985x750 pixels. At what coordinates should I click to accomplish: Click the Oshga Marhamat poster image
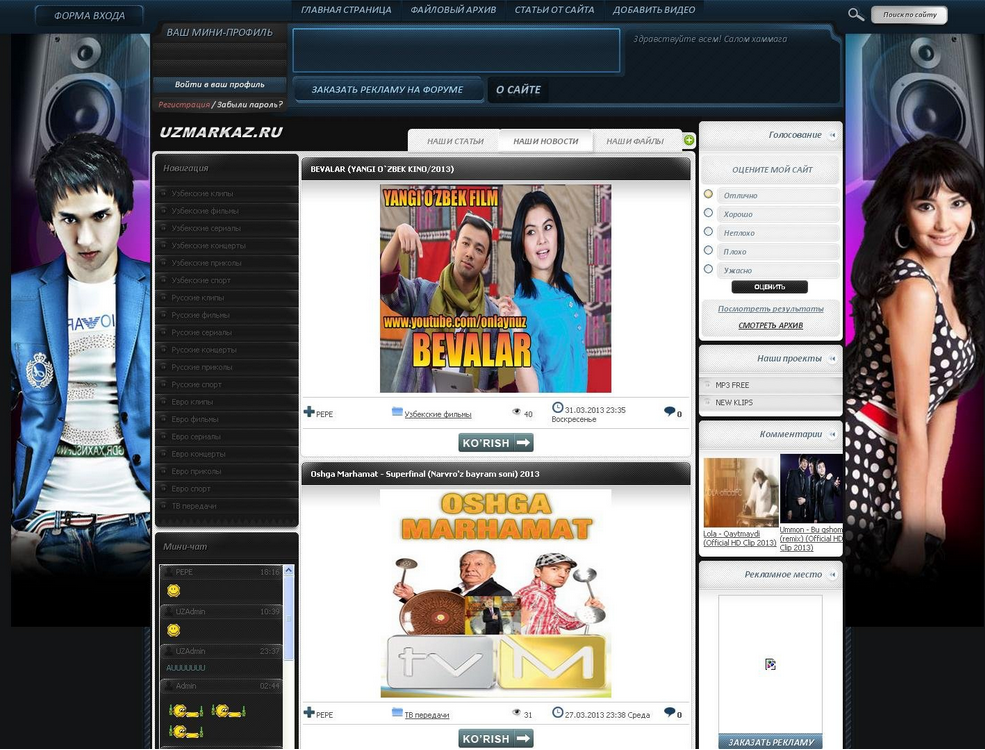[x=496, y=594]
